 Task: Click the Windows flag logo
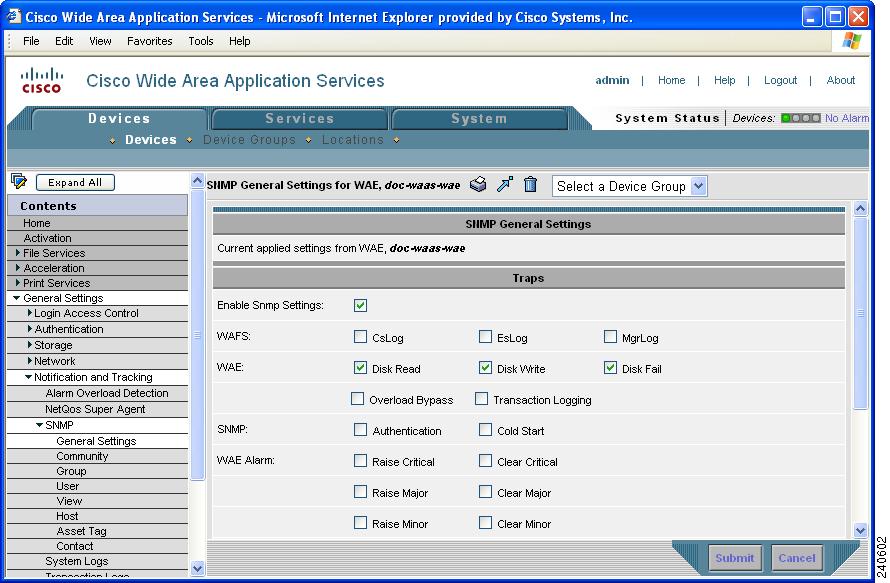pos(851,41)
